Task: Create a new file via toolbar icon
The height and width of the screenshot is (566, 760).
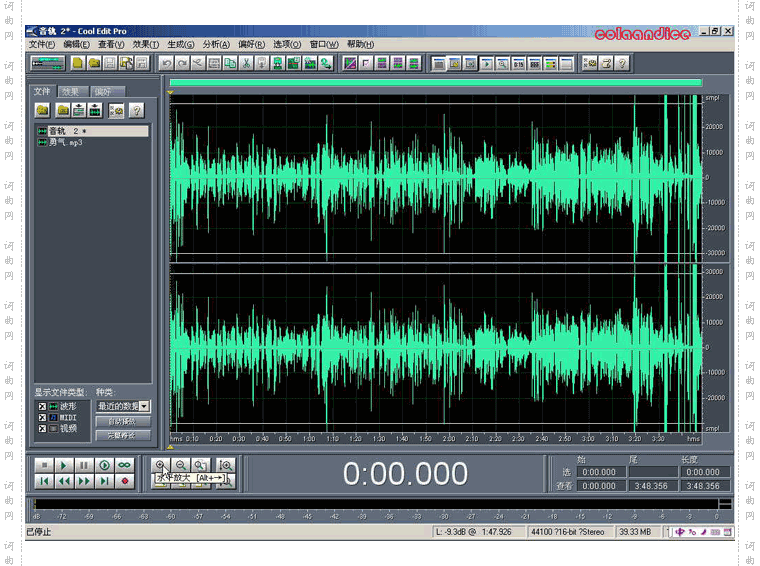Action: point(78,63)
